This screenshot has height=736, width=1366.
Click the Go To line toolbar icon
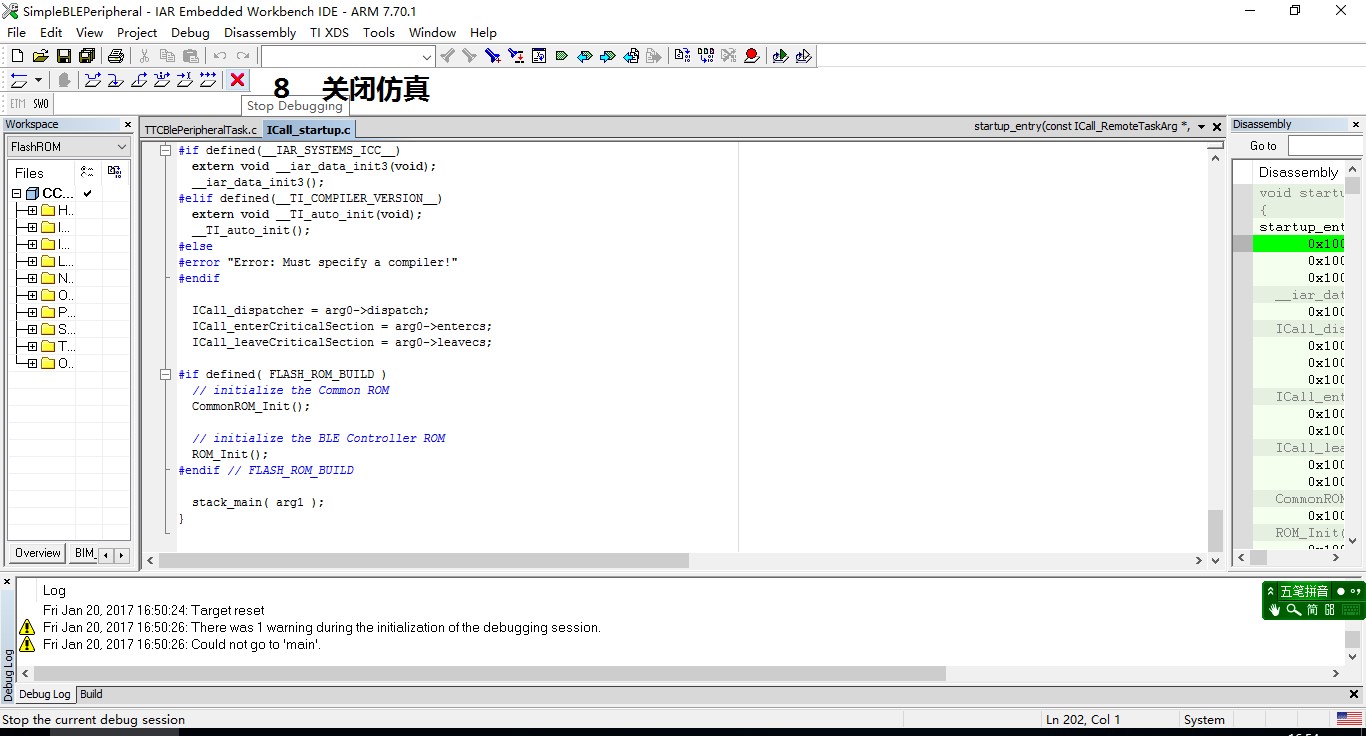click(539, 56)
